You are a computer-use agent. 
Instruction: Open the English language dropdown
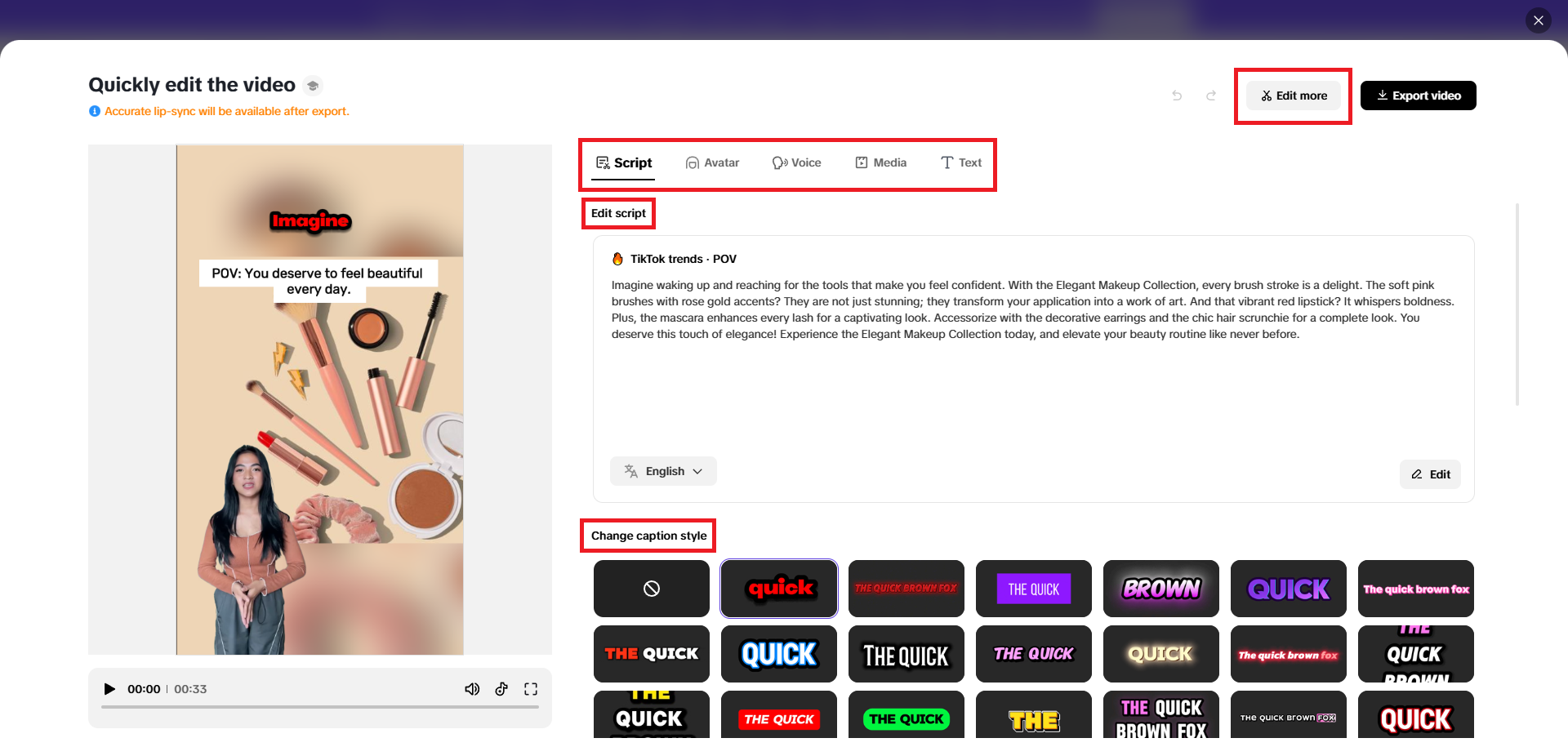click(663, 471)
